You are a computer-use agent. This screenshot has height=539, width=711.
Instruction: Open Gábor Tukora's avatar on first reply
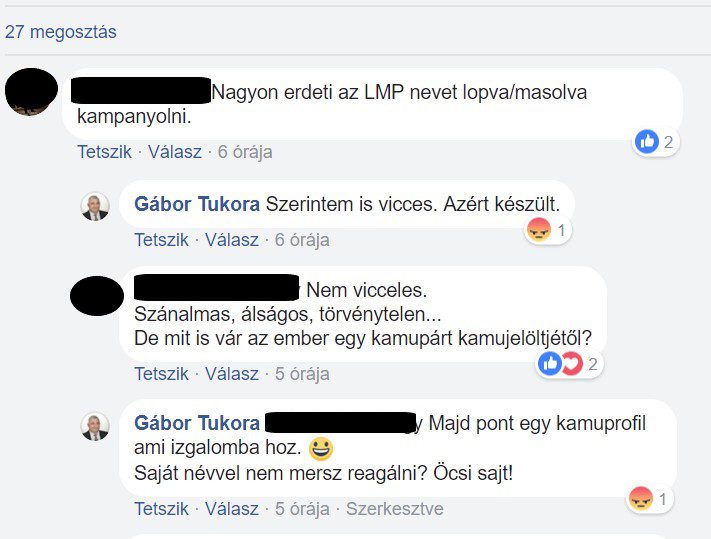(95, 207)
